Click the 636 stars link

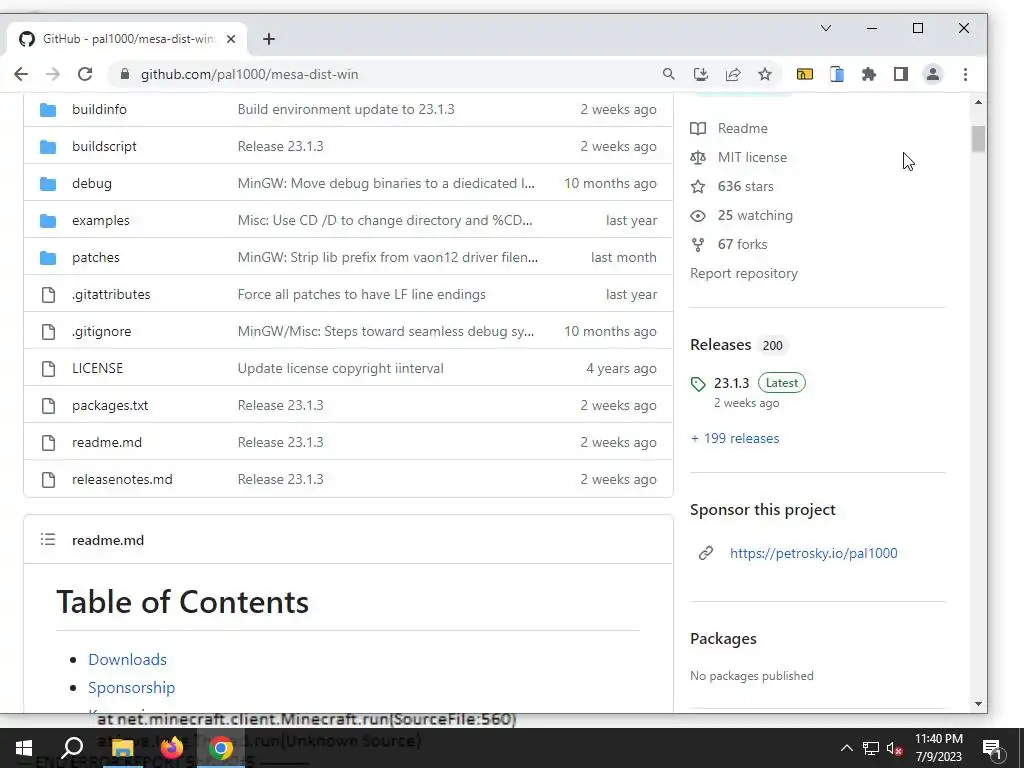pos(745,186)
